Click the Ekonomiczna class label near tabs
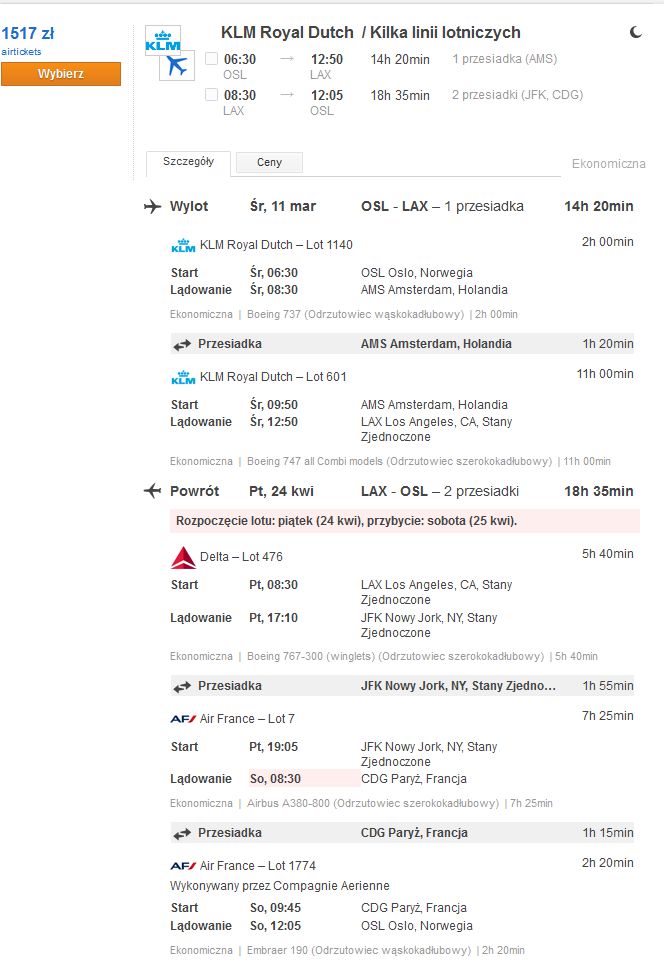This screenshot has width=664, height=961. (608, 164)
